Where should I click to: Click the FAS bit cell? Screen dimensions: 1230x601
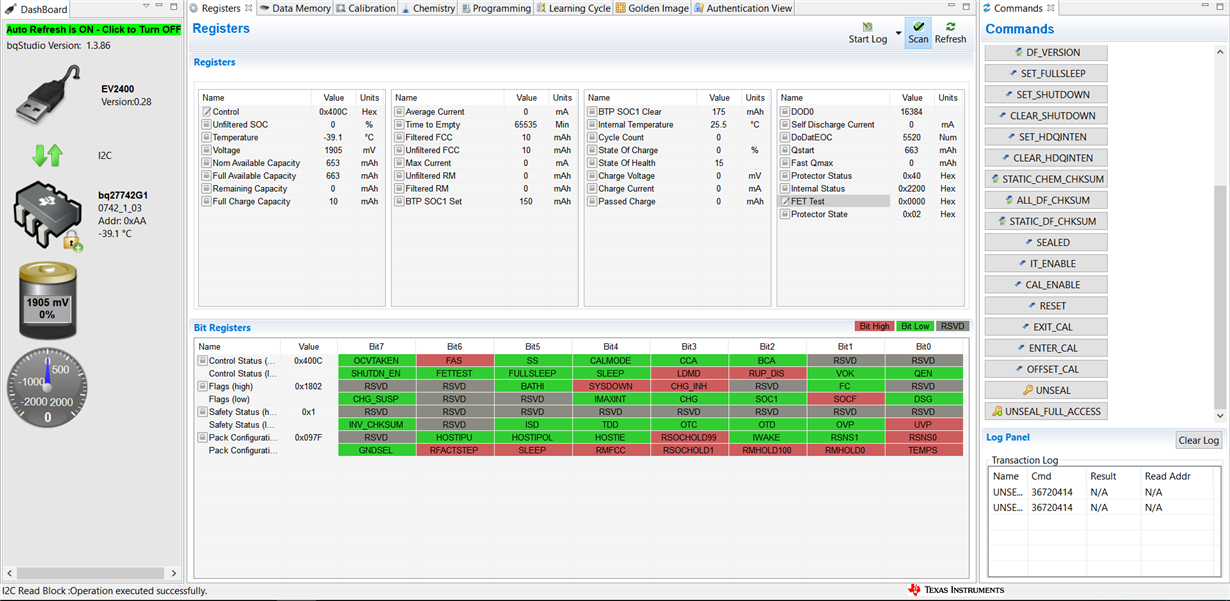[x=454, y=360]
